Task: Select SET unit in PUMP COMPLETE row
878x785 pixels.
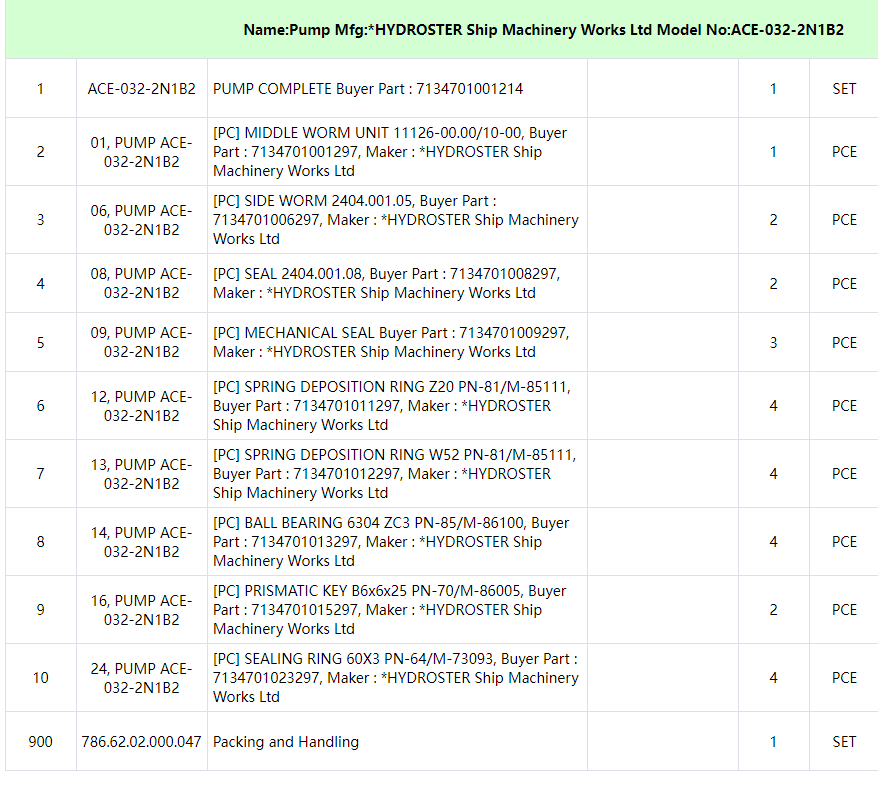Action: [844, 89]
